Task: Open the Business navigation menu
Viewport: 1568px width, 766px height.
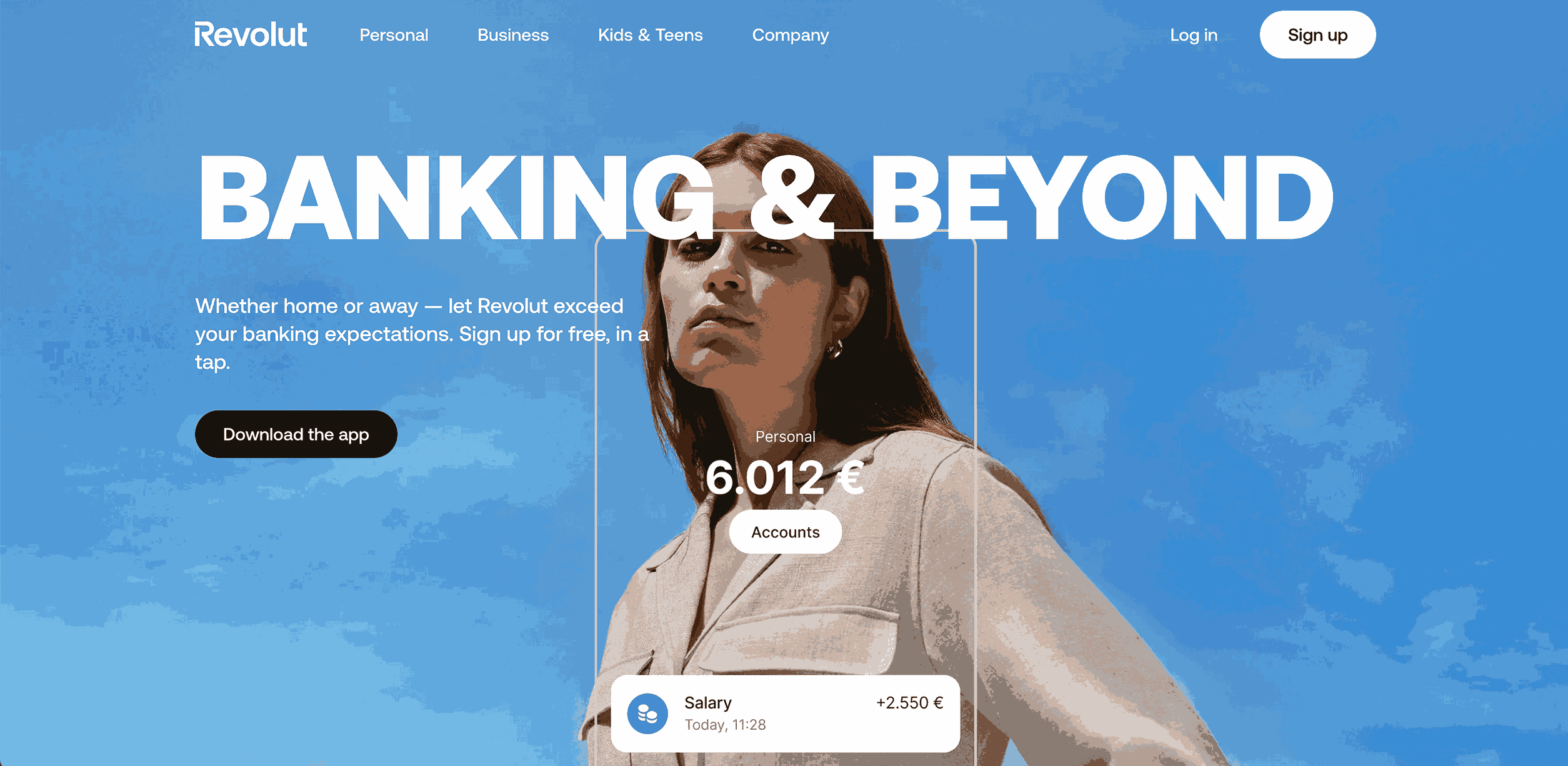Action: click(513, 35)
